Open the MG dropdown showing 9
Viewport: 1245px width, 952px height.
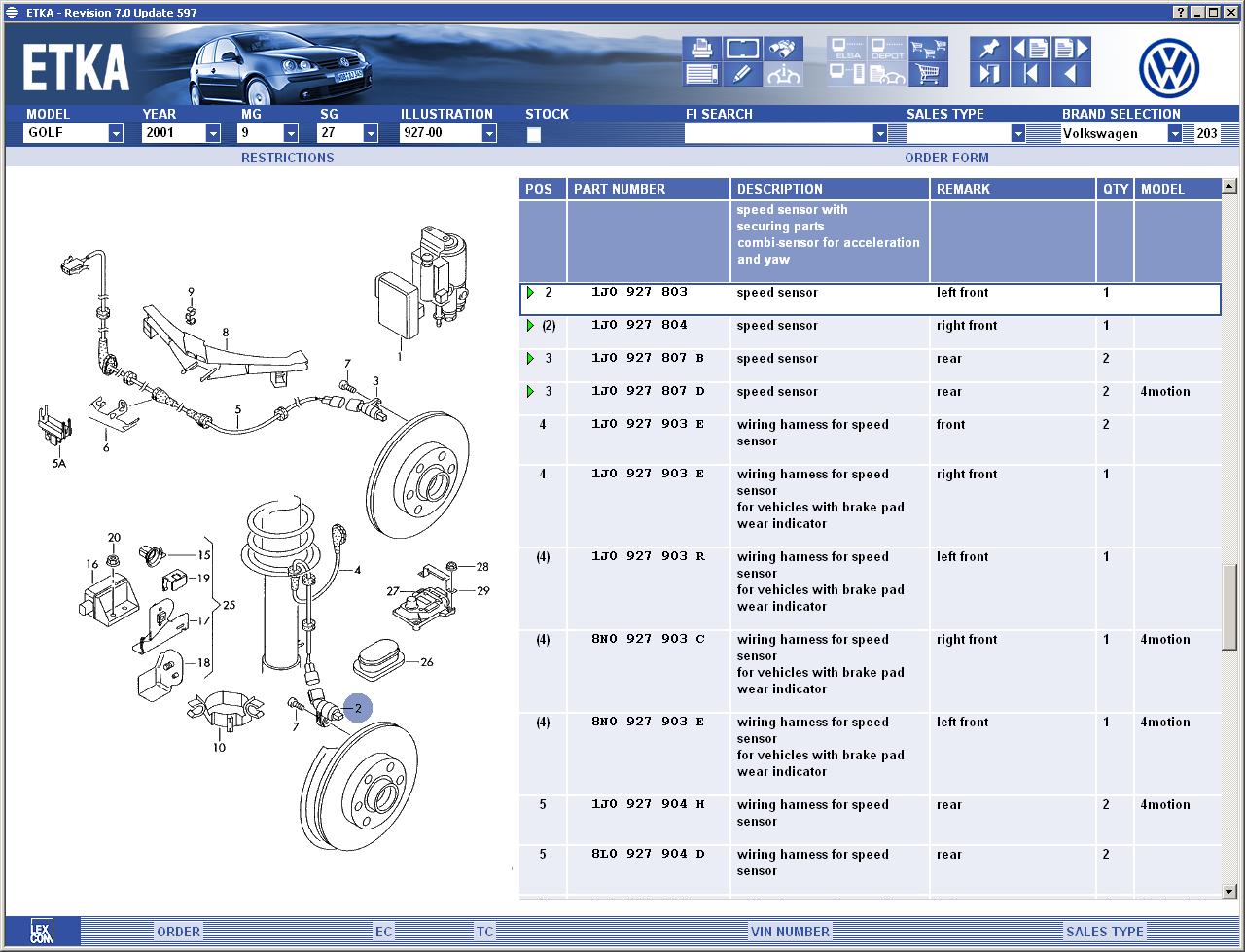point(291,133)
